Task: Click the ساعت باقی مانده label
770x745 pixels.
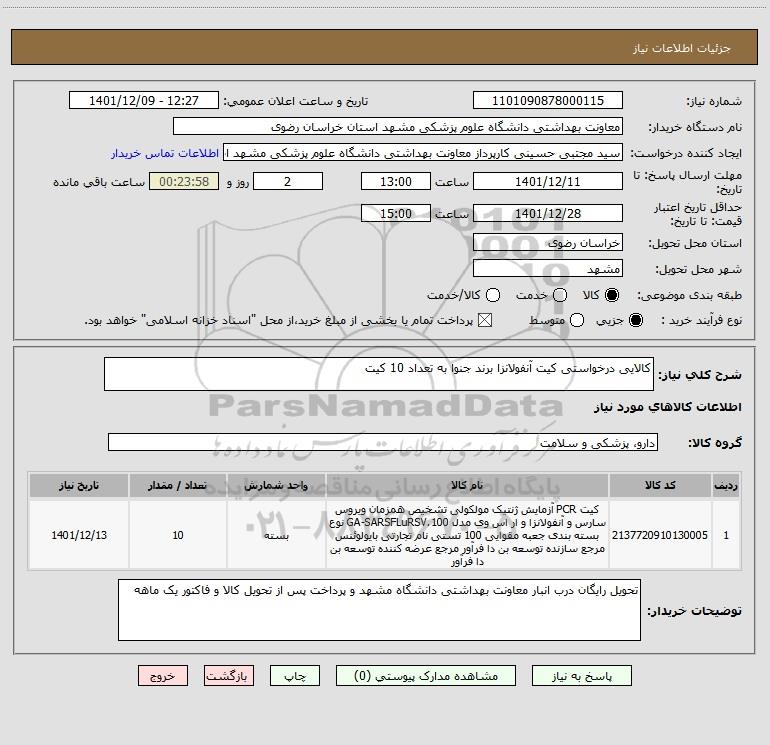Action: [99, 182]
